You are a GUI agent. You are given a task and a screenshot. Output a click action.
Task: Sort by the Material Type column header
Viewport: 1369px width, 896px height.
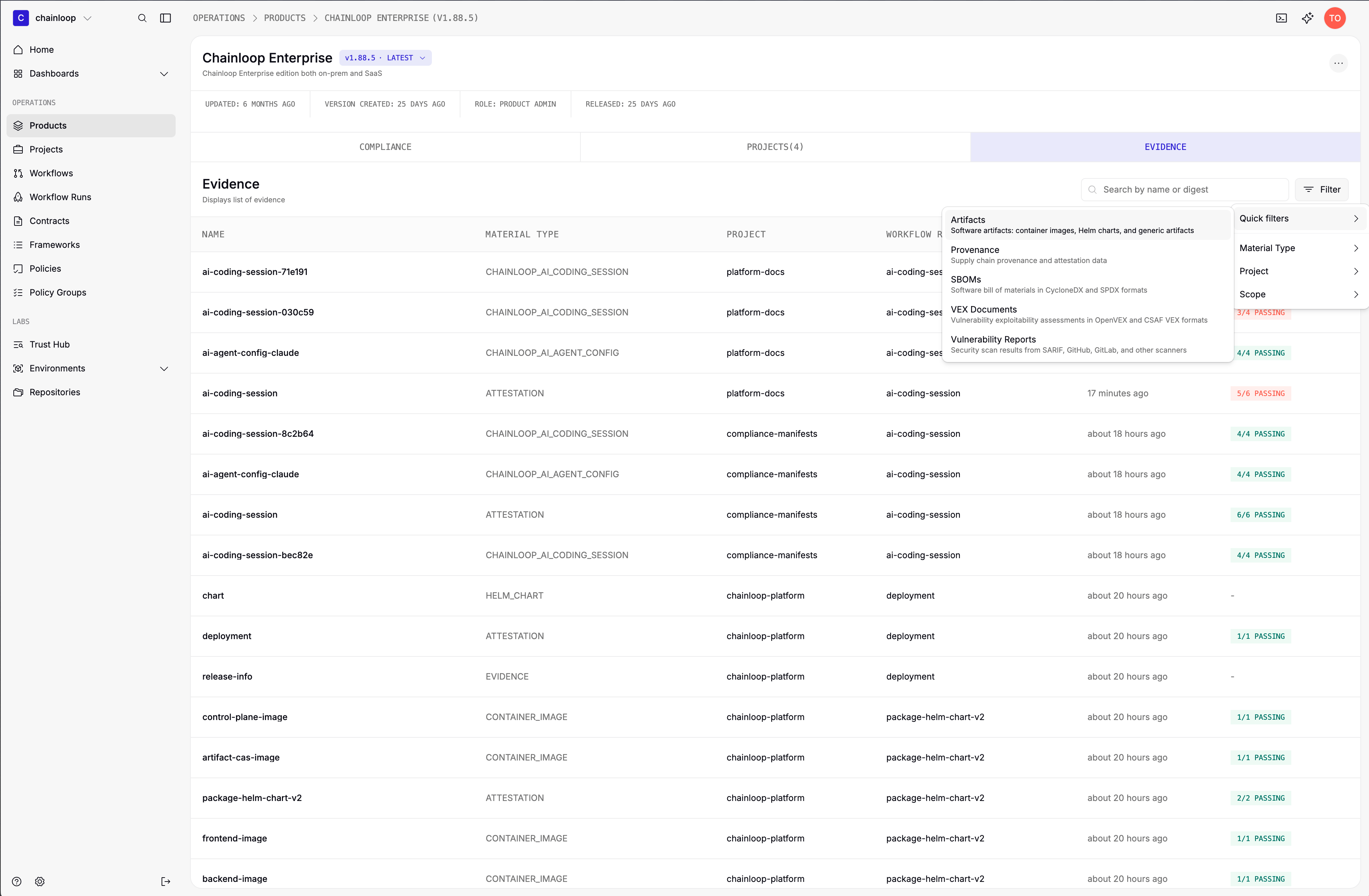click(x=522, y=234)
